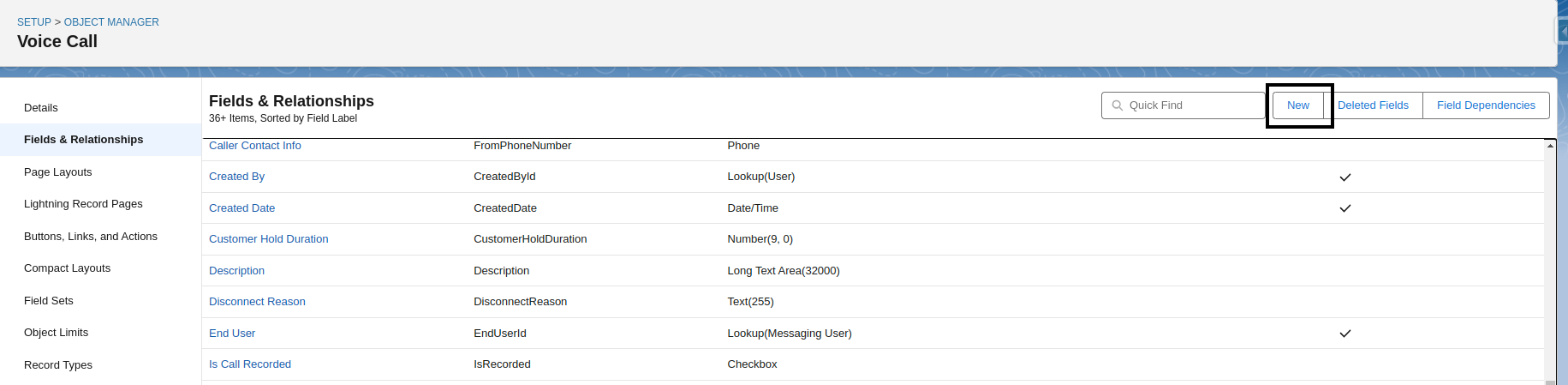Switch to Page Layouts section
Image resolution: width=1568 pixels, height=385 pixels.
(58, 172)
